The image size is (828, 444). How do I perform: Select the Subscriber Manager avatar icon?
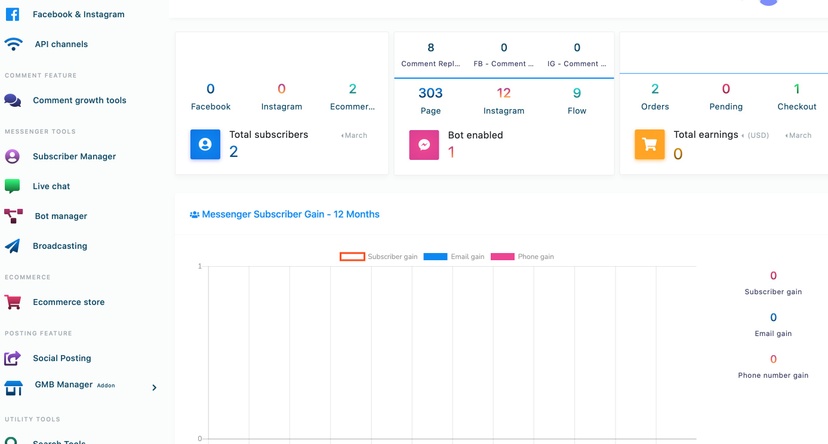(12, 156)
